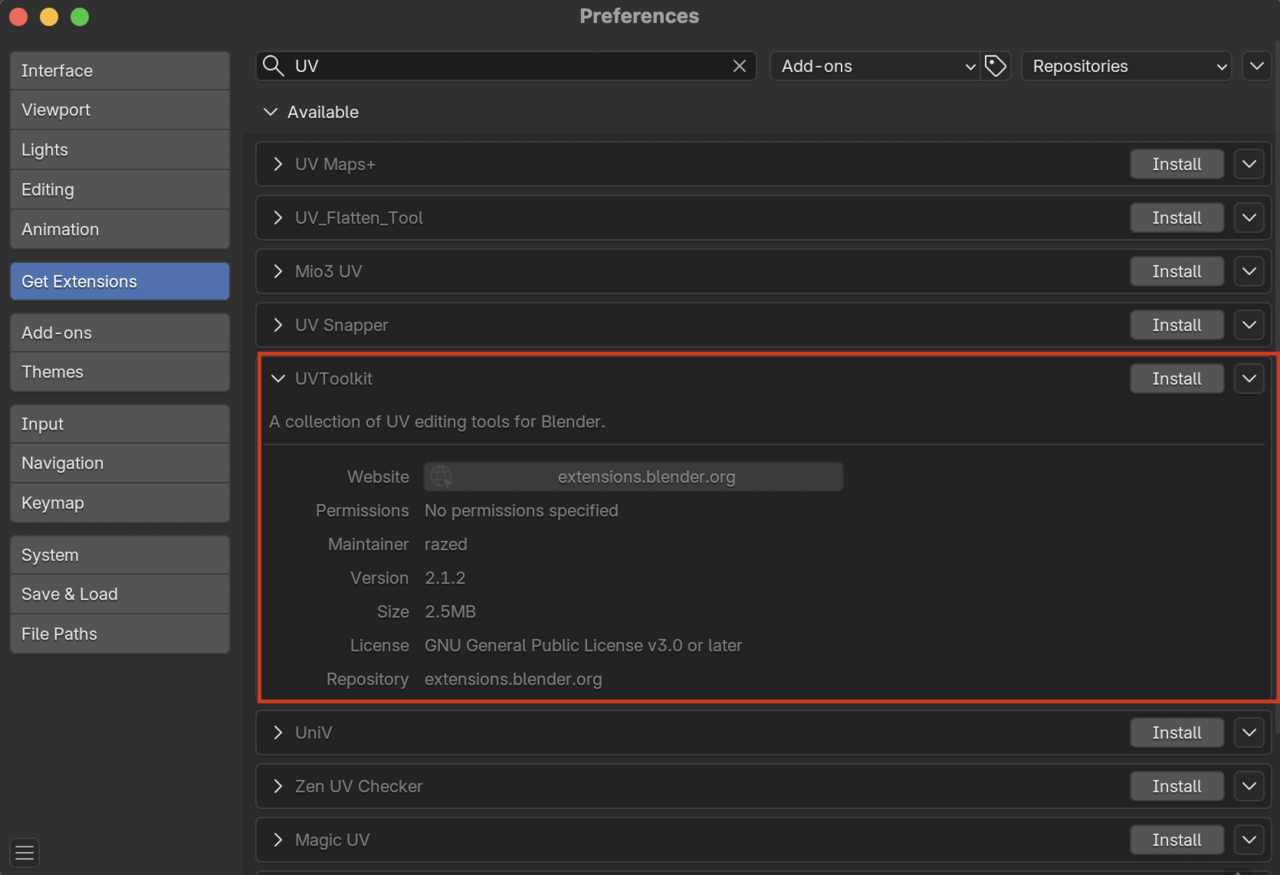Click the search magnifier icon
Image resolution: width=1280 pixels, height=875 pixels.
(x=272, y=66)
